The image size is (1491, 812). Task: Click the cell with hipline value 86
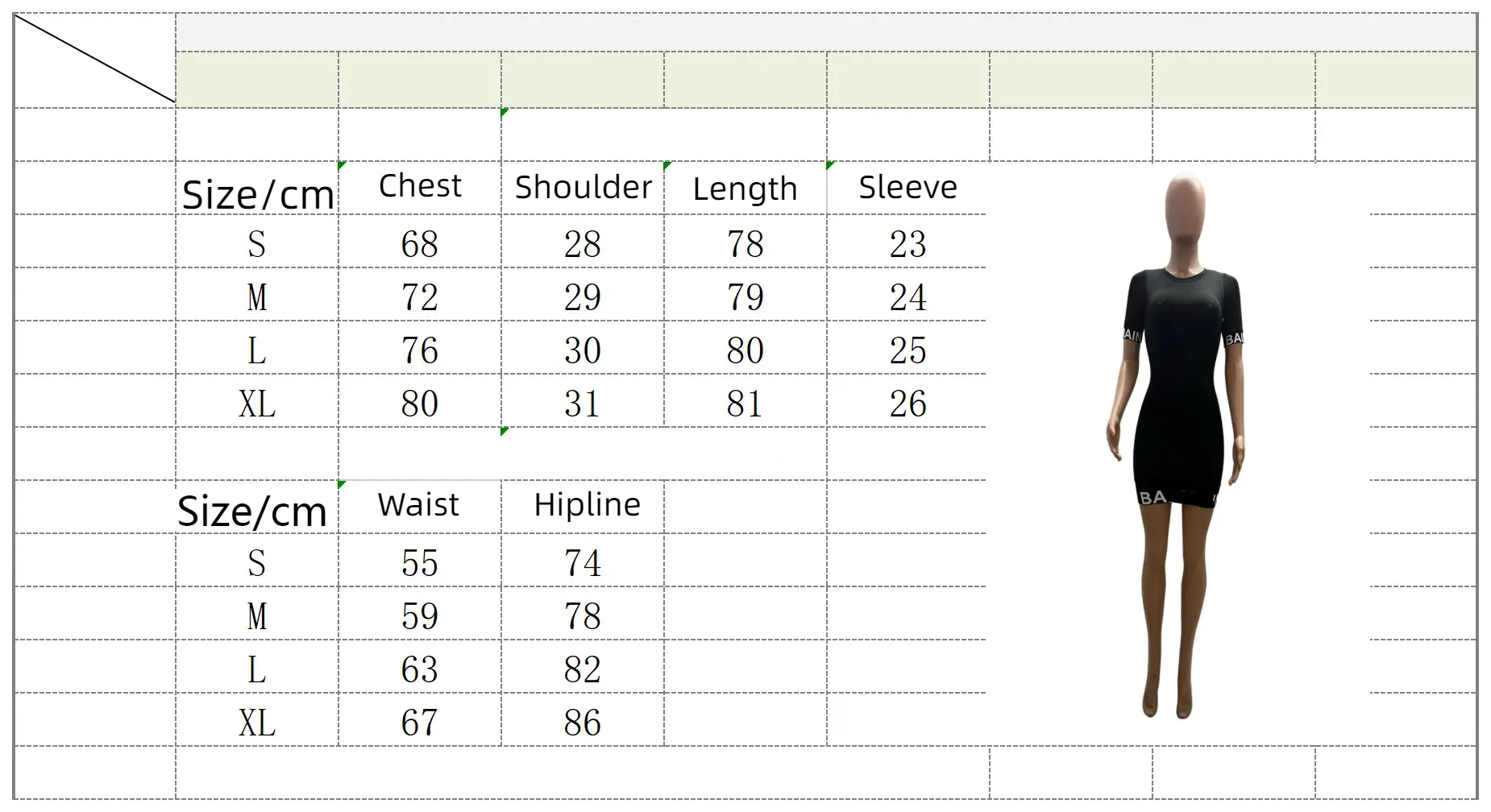click(583, 719)
